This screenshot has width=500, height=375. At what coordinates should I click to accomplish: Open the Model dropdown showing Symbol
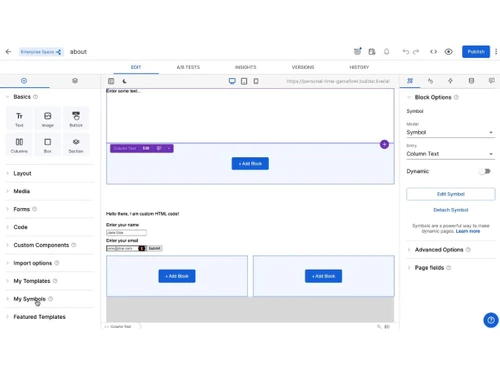click(450, 132)
